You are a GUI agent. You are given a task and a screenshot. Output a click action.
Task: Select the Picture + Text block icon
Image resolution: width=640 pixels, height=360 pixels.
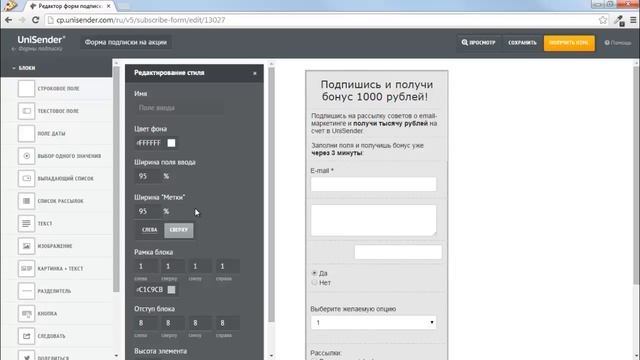[26, 268]
